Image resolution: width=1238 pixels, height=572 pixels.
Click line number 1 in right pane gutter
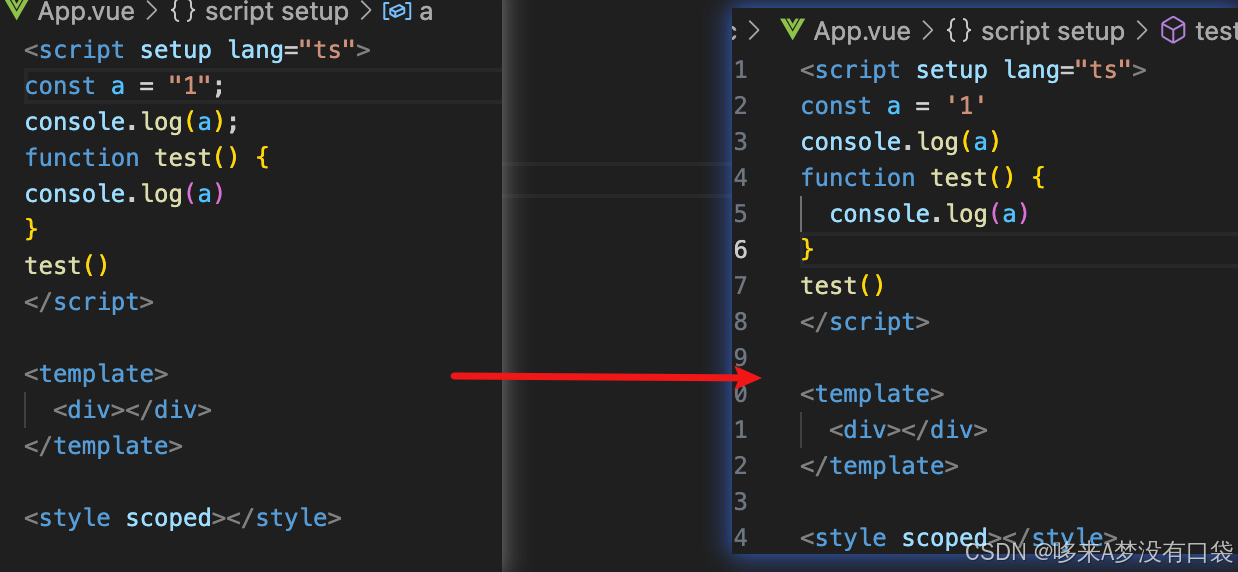coord(740,70)
